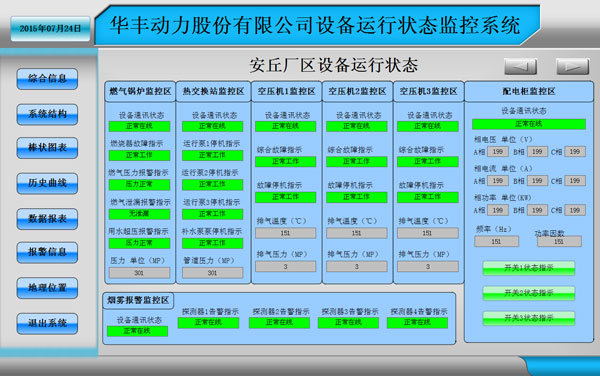The image size is (600, 376).
Task: Click 用水超压报警指示 green status indicator
Action: (x=139, y=243)
